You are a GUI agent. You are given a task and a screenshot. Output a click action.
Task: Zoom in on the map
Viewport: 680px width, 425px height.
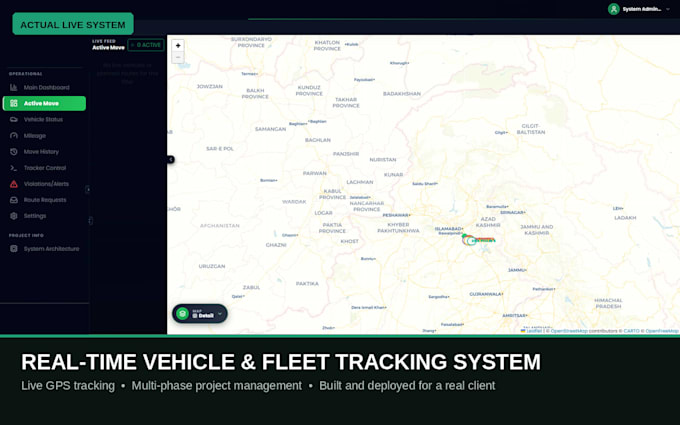click(x=178, y=46)
